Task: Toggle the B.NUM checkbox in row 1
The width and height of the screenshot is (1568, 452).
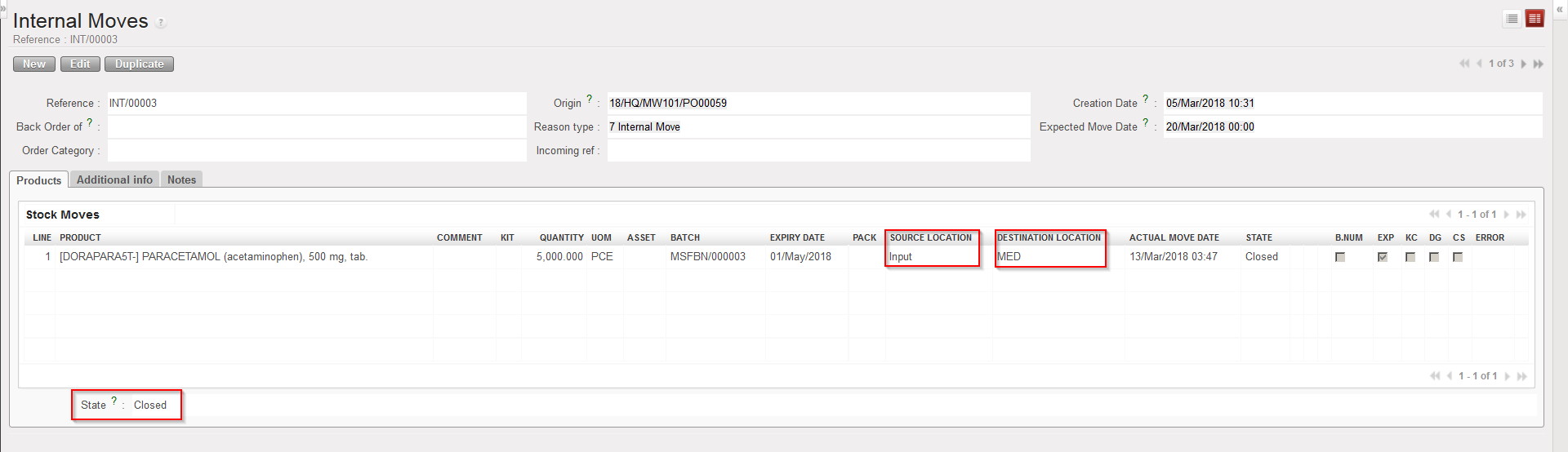Action: (x=1340, y=257)
